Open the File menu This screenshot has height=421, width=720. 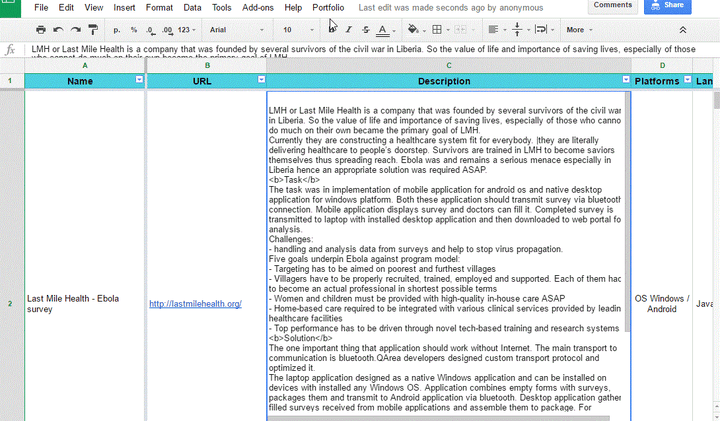(x=41, y=7)
